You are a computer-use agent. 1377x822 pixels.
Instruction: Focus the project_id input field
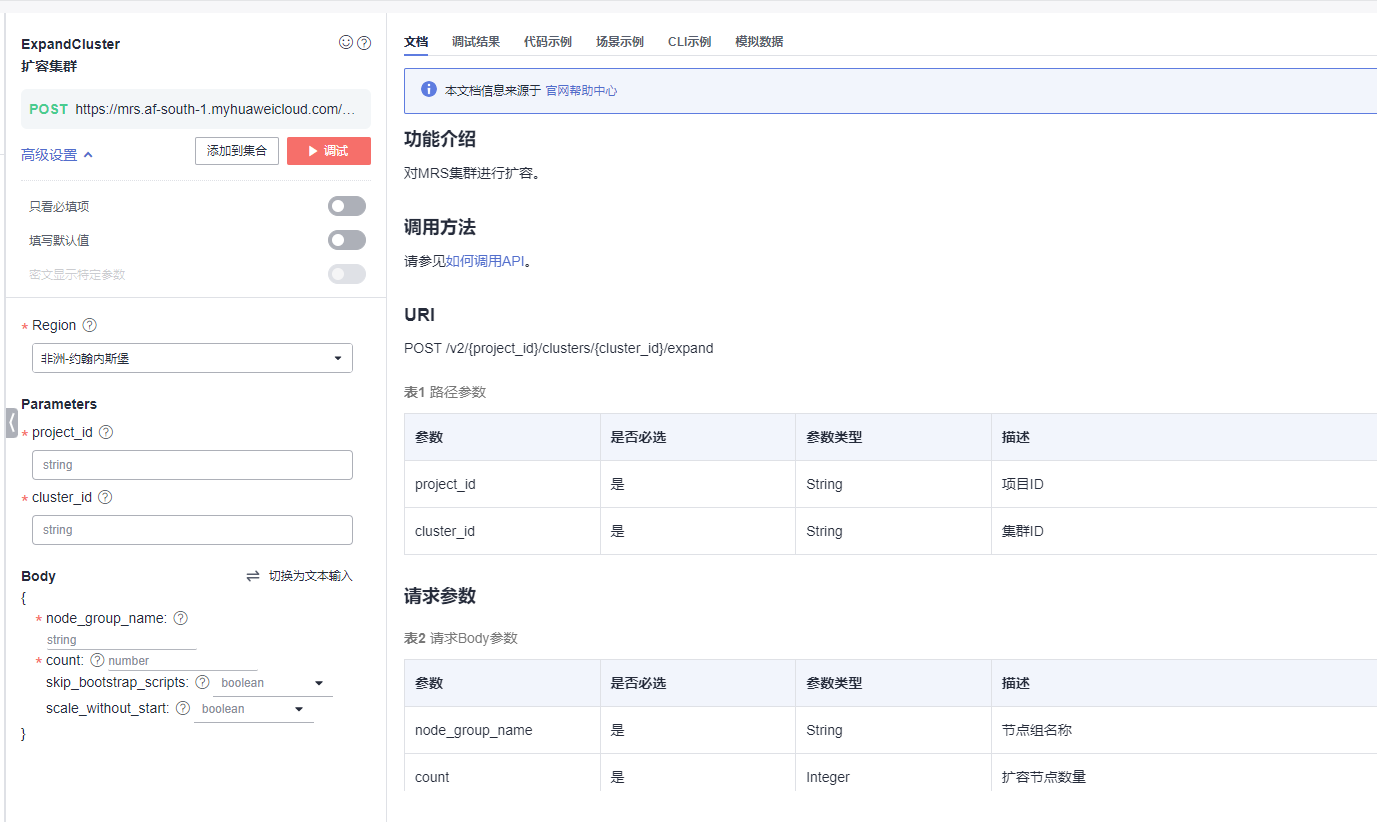point(192,465)
